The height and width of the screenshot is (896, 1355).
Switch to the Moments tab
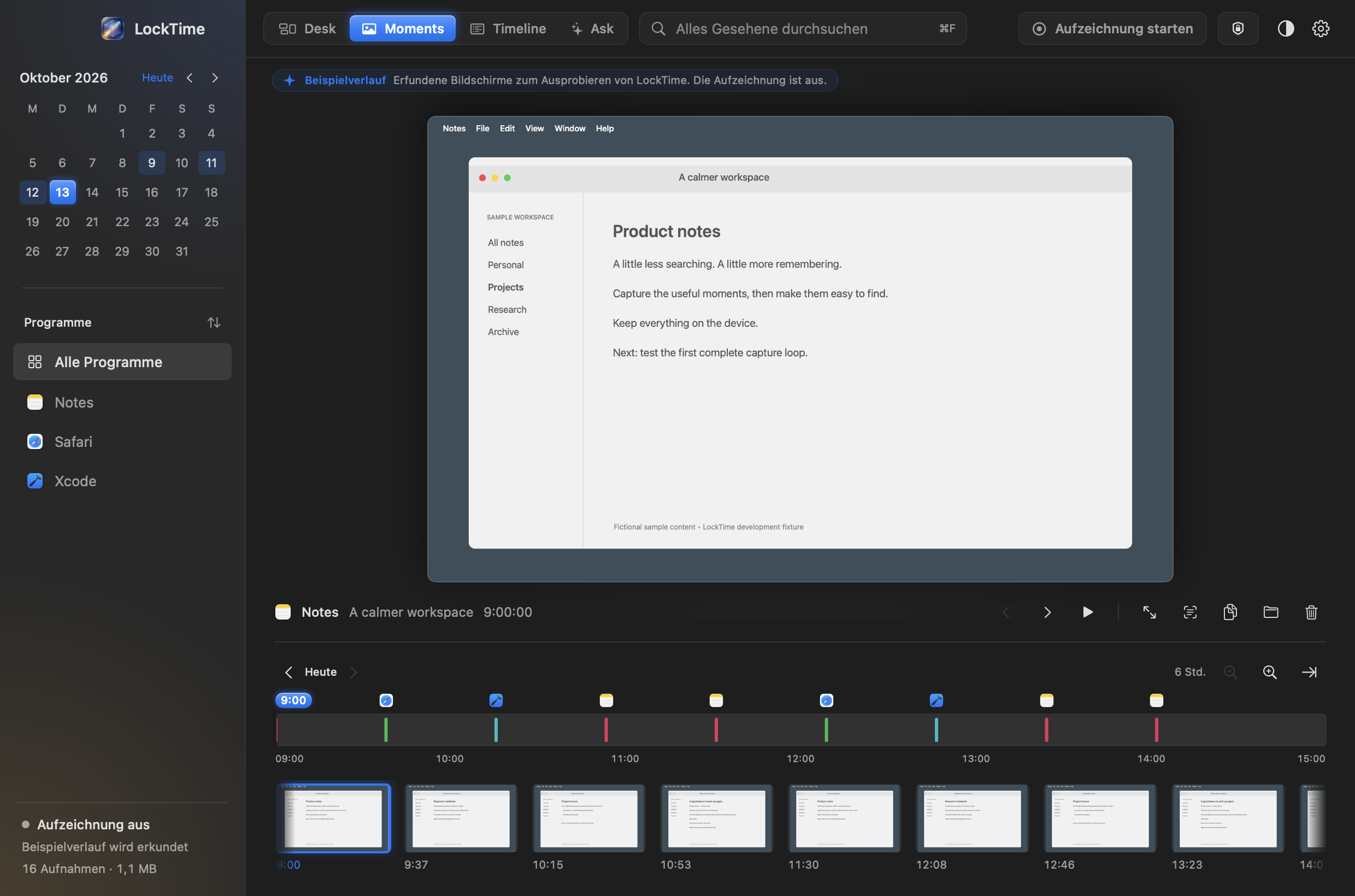(402, 28)
